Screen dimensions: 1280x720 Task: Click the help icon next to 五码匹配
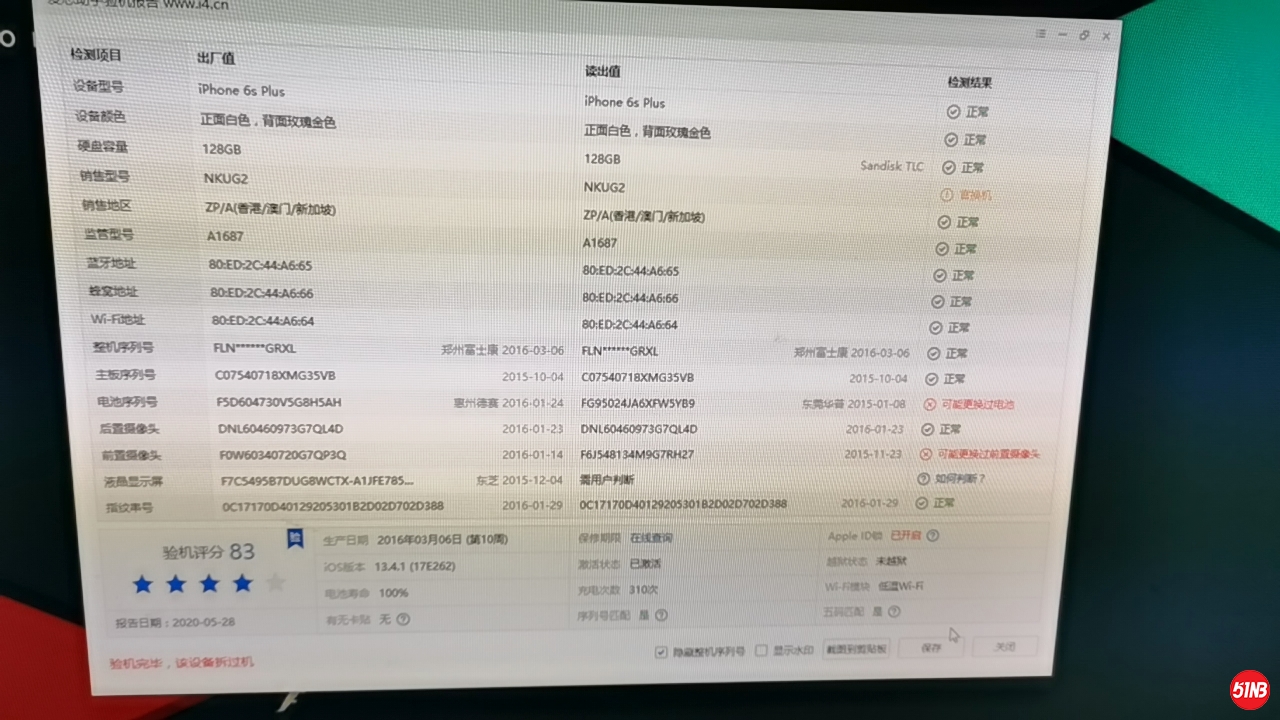(894, 612)
